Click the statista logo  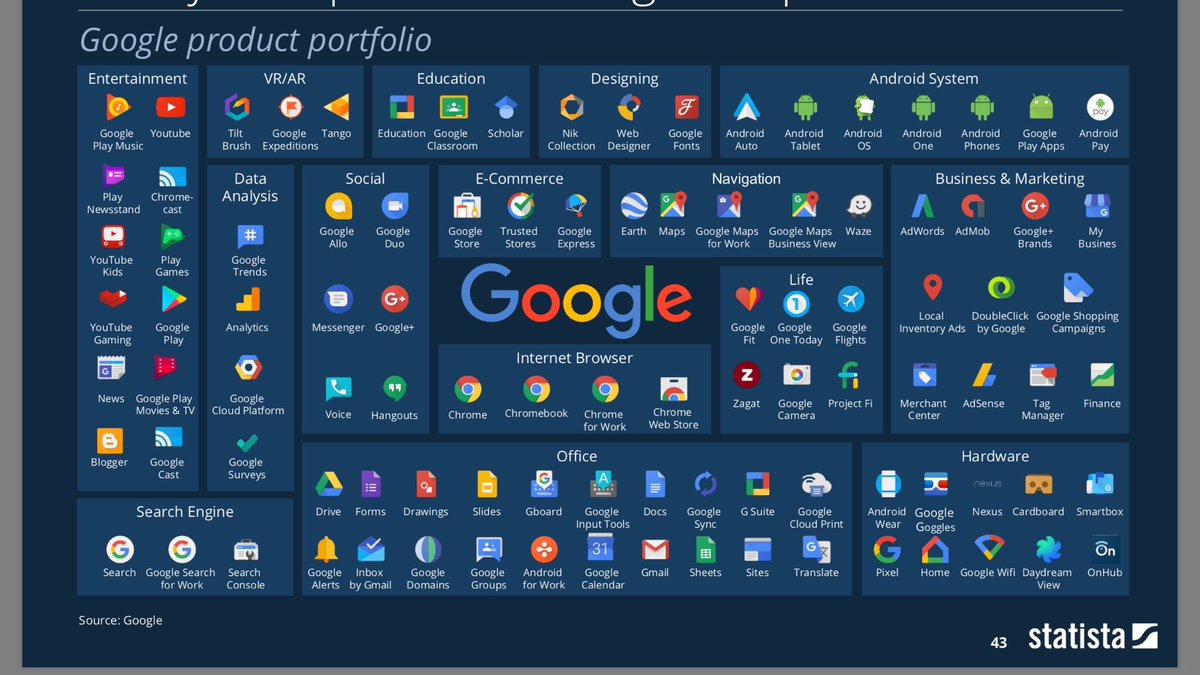click(x=1093, y=636)
